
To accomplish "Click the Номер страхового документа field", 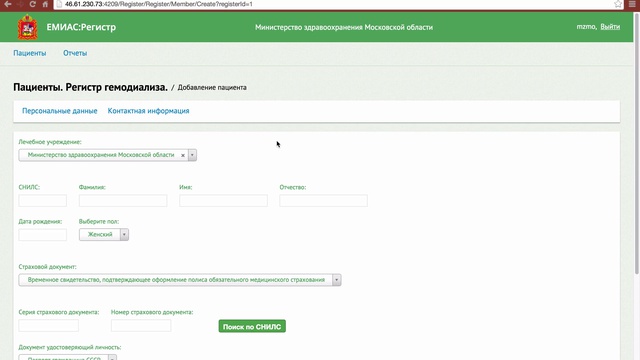I will click(141, 325).
